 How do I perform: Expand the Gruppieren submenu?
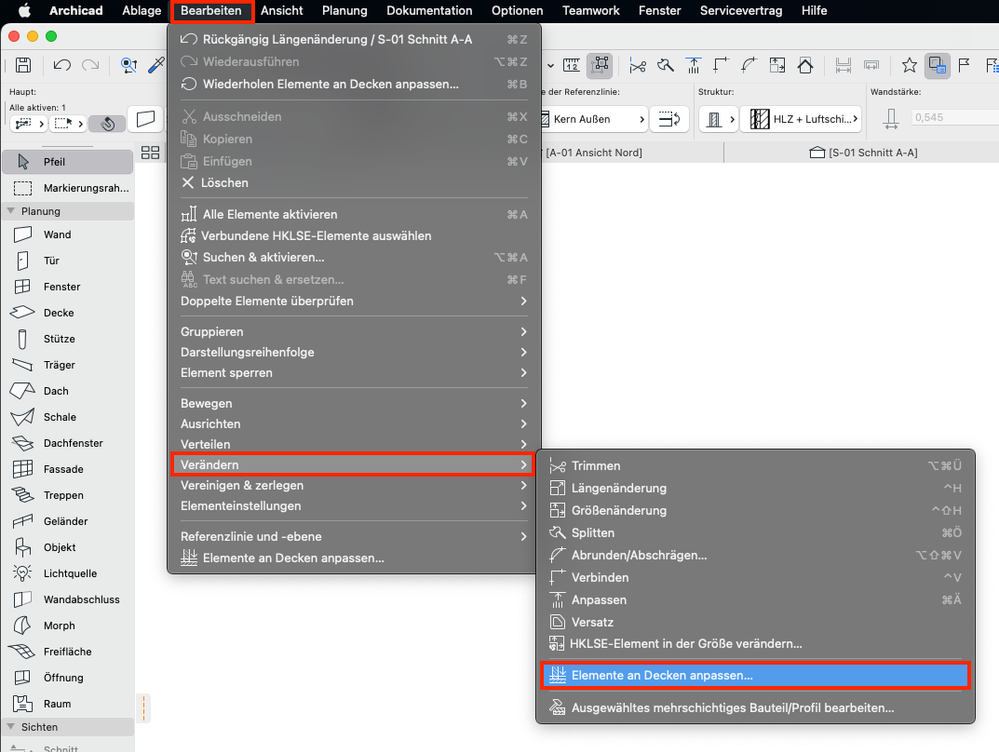(x=354, y=331)
